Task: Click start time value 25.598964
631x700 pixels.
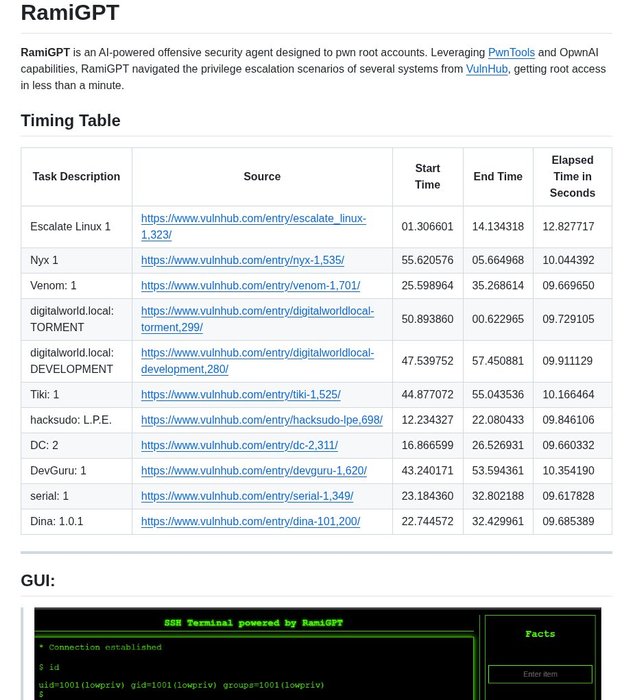Action: pyautogui.click(x=427, y=286)
